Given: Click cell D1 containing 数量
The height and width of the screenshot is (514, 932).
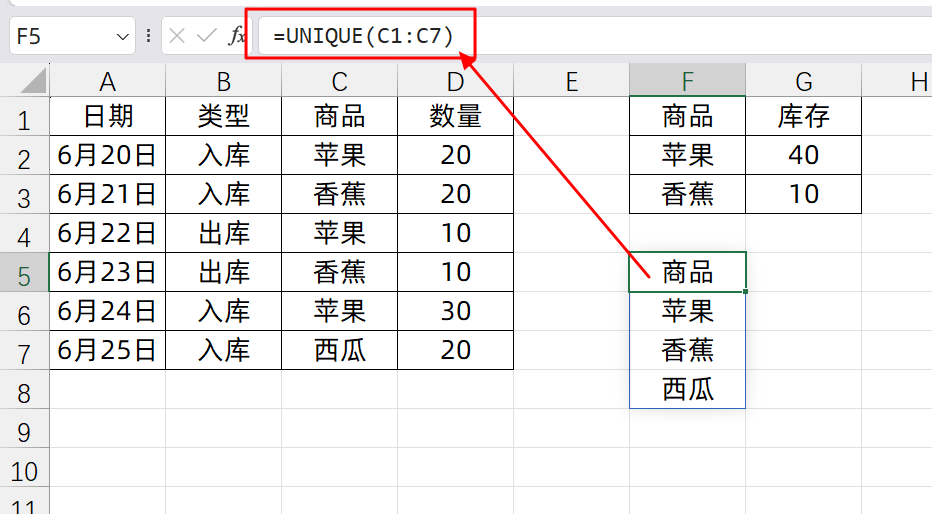Looking at the screenshot, I should pos(455,116).
